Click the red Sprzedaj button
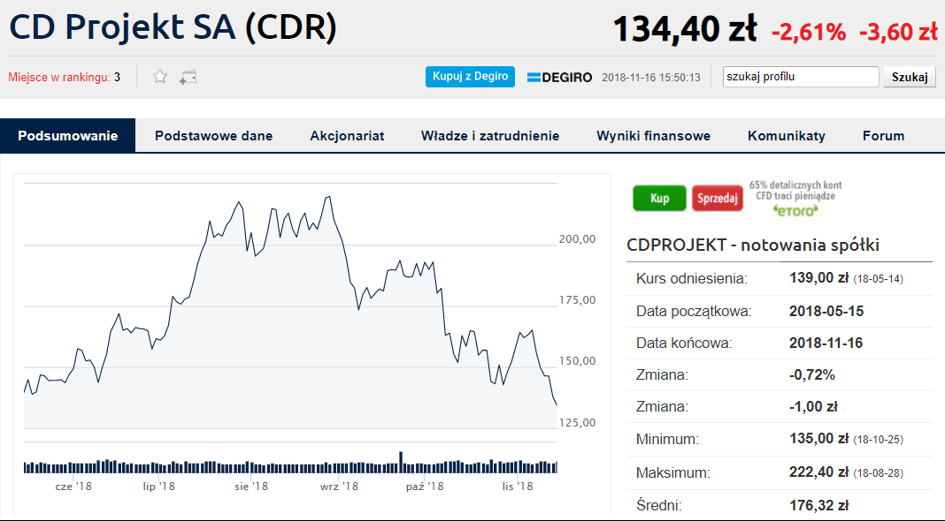Image resolution: width=945 pixels, height=521 pixels. 717,198
